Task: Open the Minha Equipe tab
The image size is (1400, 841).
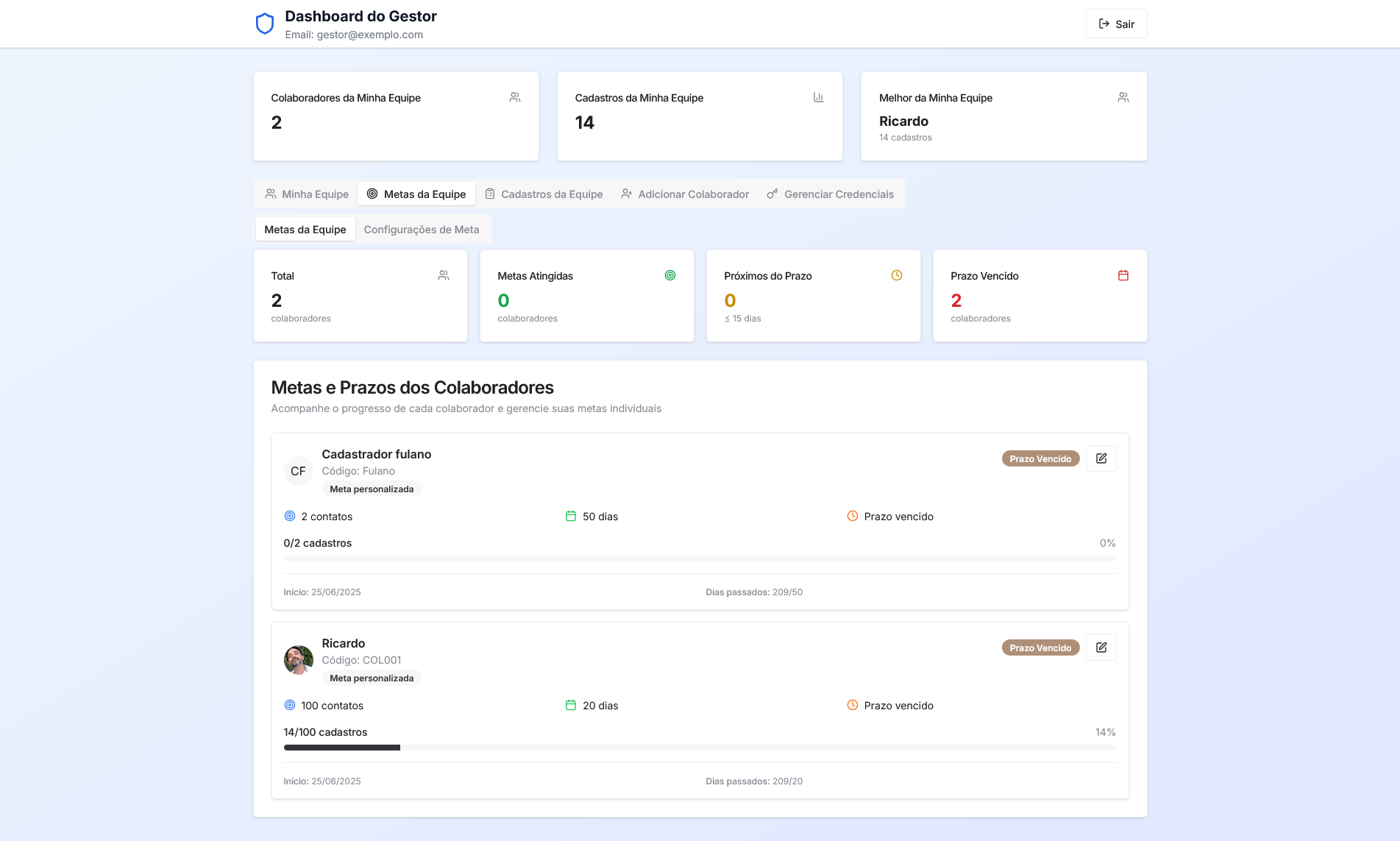Action: point(307,194)
